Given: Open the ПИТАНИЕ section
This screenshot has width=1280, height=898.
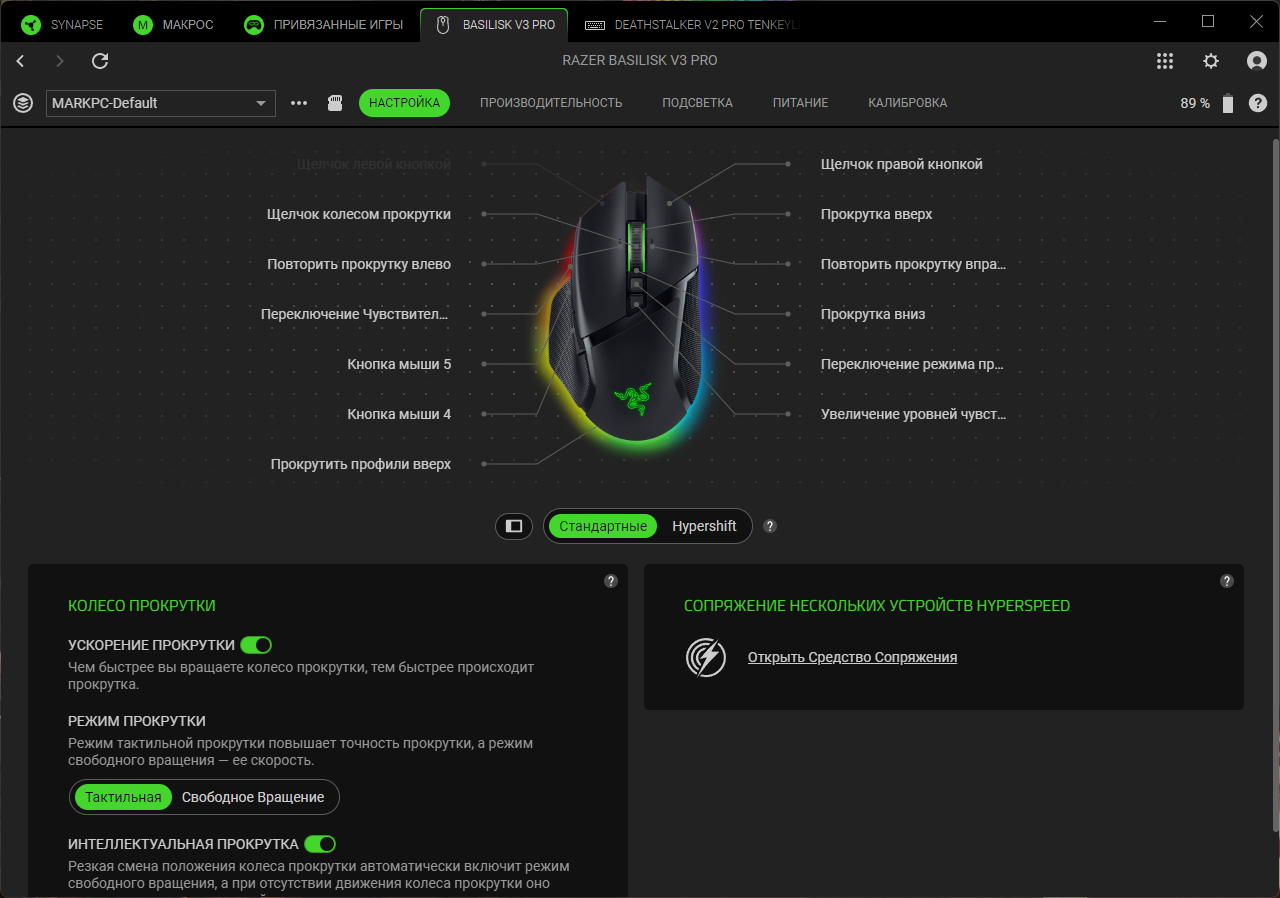Looking at the screenshot, I should coord(800,103).
